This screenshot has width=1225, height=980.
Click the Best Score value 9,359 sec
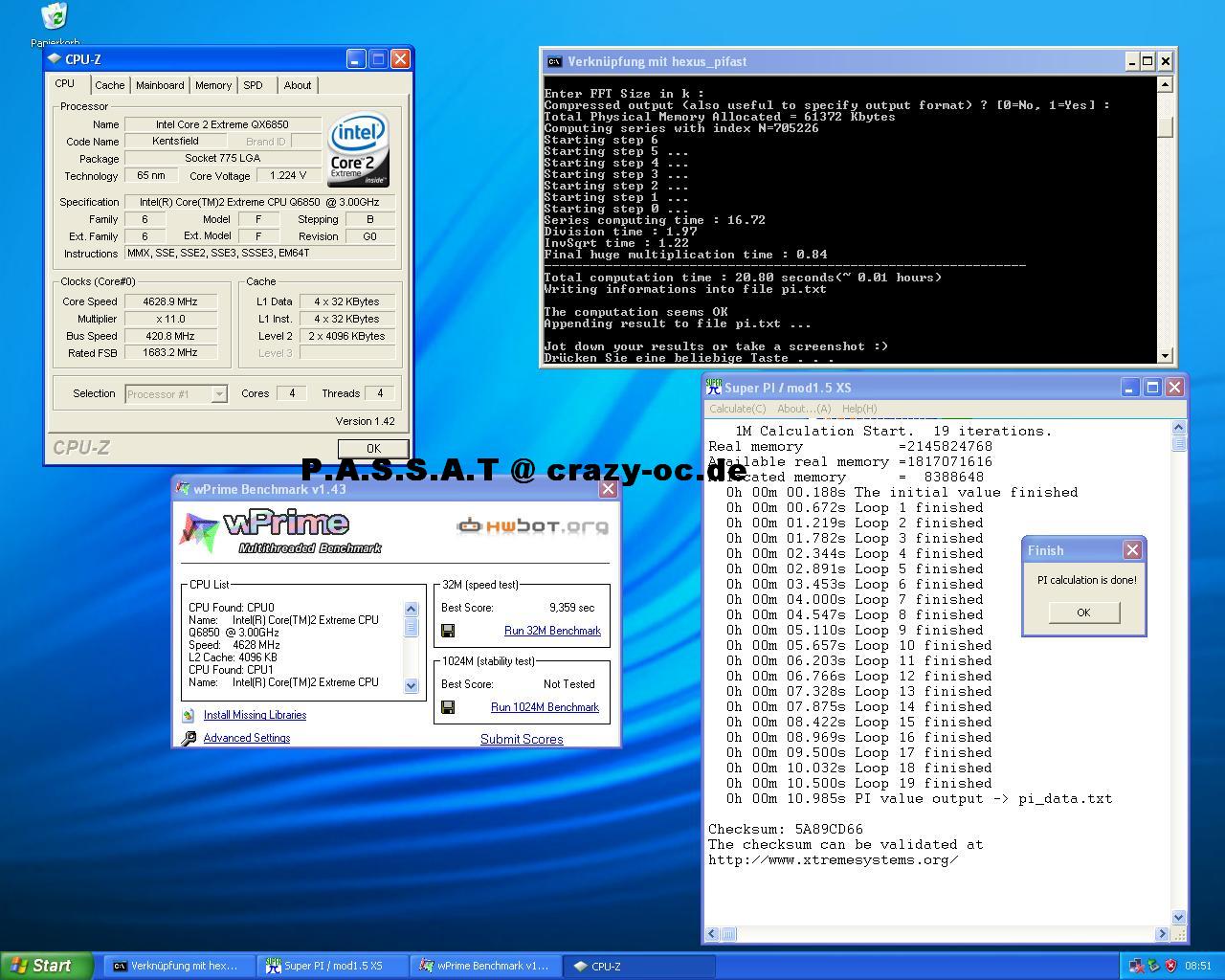[x=571, y=608]
